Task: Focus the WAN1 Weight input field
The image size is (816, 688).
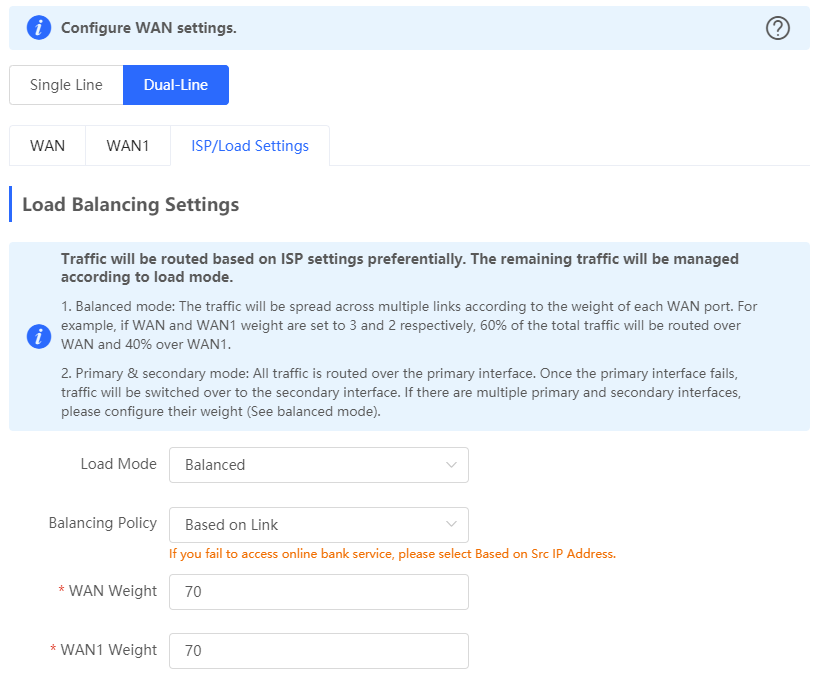Action: [318, 651]
